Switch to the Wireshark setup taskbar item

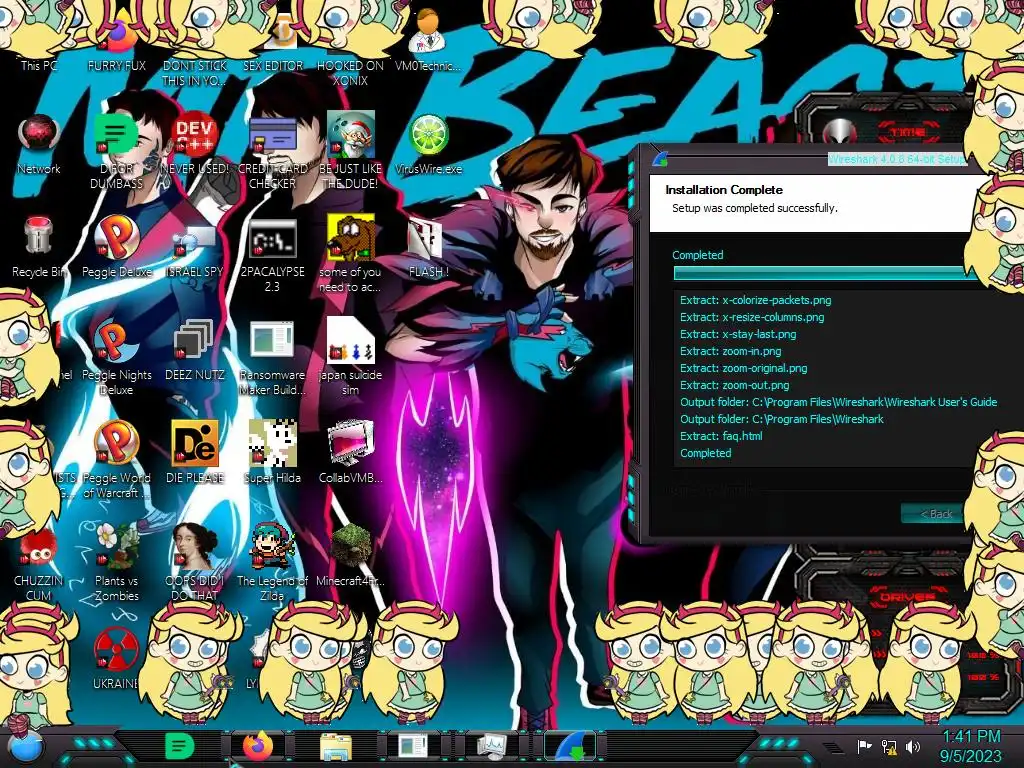[x=570, y=746]
